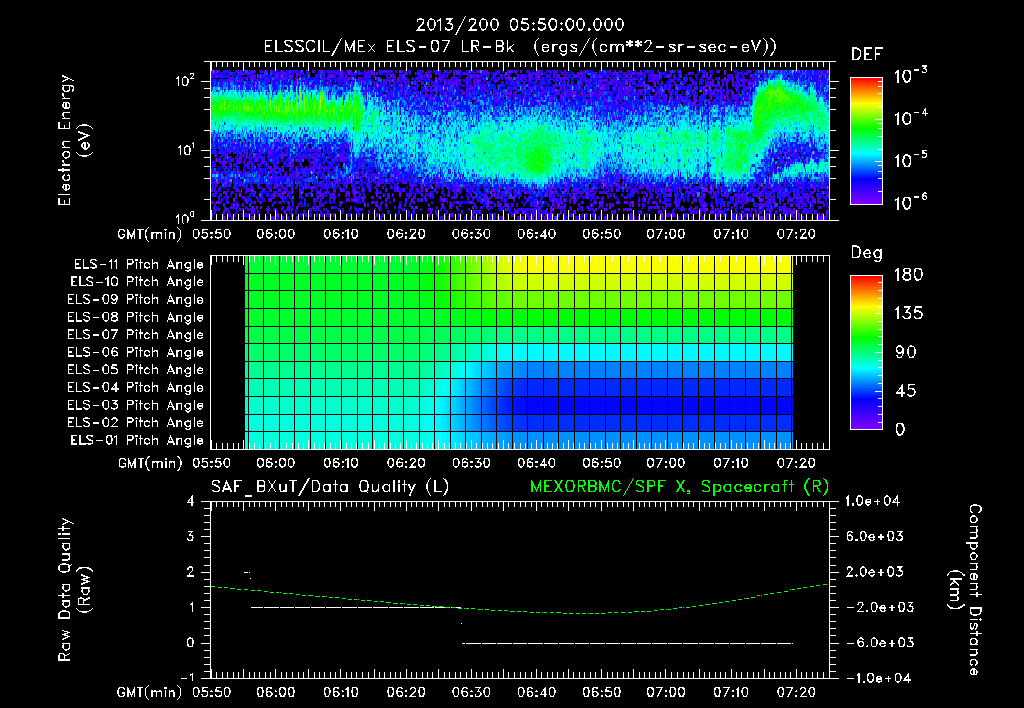The width and height of the screenshot is (1024, 708).
Task: Click the DEF color bar legend
Action: (x=867, y=141)
